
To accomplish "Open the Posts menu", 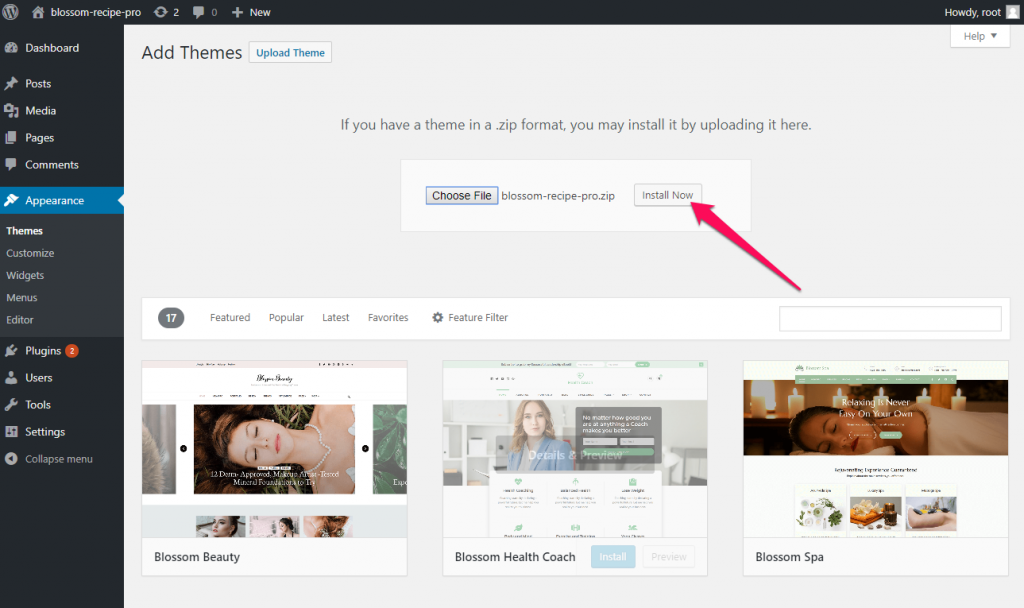I will [x=38, y=84].
